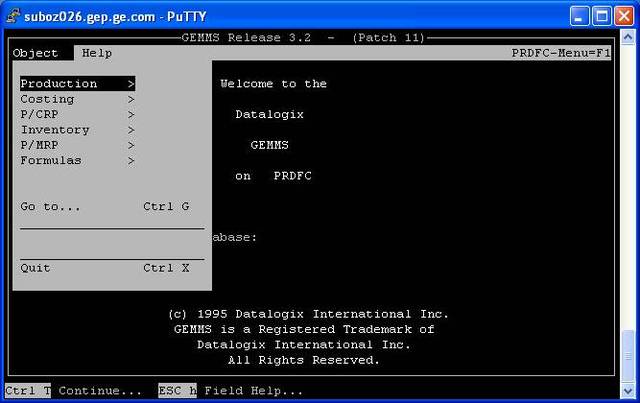The width and height of the screenshot is (640, 403).
Task: Click the GEMMS Release 3.2 header text
Action: (x=303, y=38)
